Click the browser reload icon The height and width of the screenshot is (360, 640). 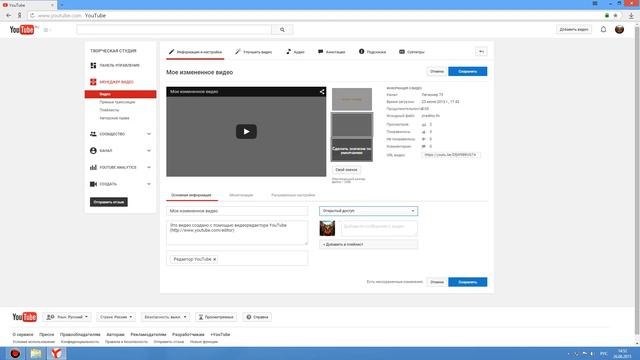pyautogui.click(x=32, y=16)
